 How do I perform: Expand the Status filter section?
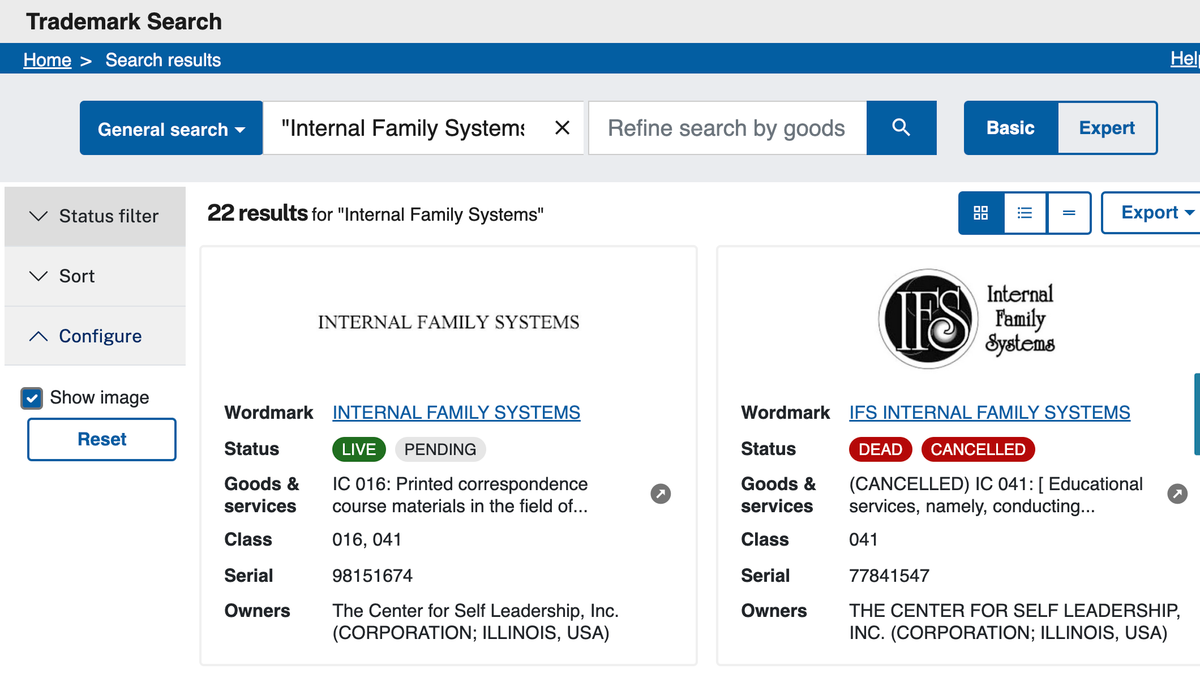click(95, 216)
